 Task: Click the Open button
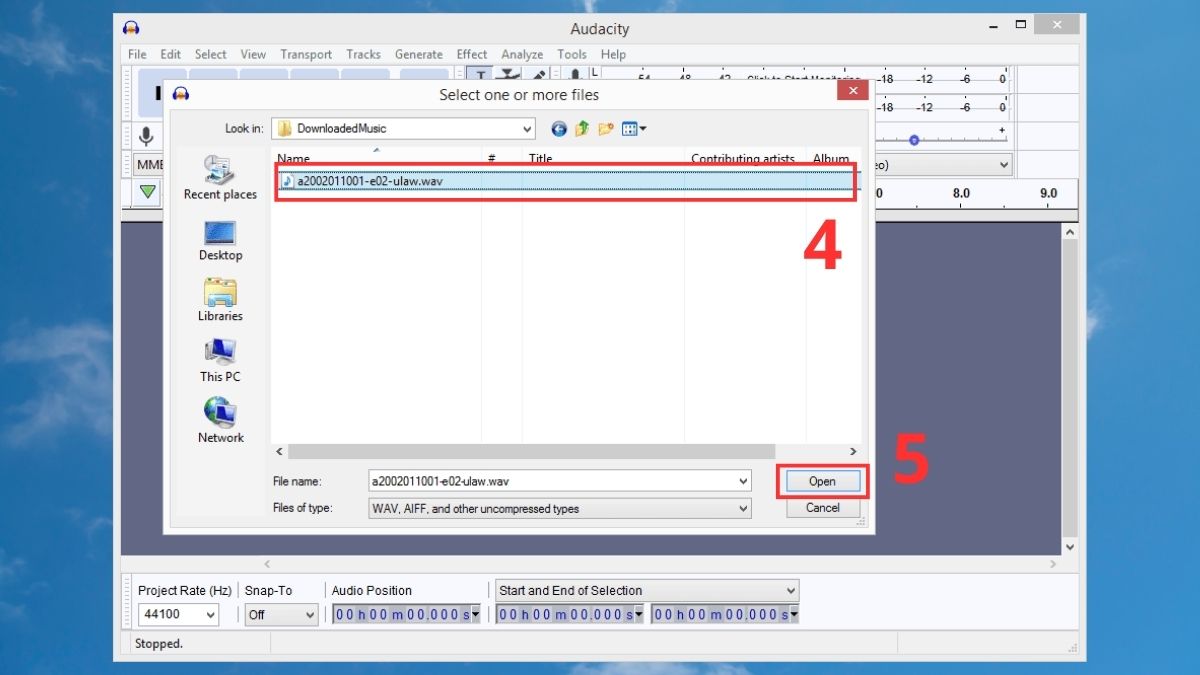(x=822, y=481)
